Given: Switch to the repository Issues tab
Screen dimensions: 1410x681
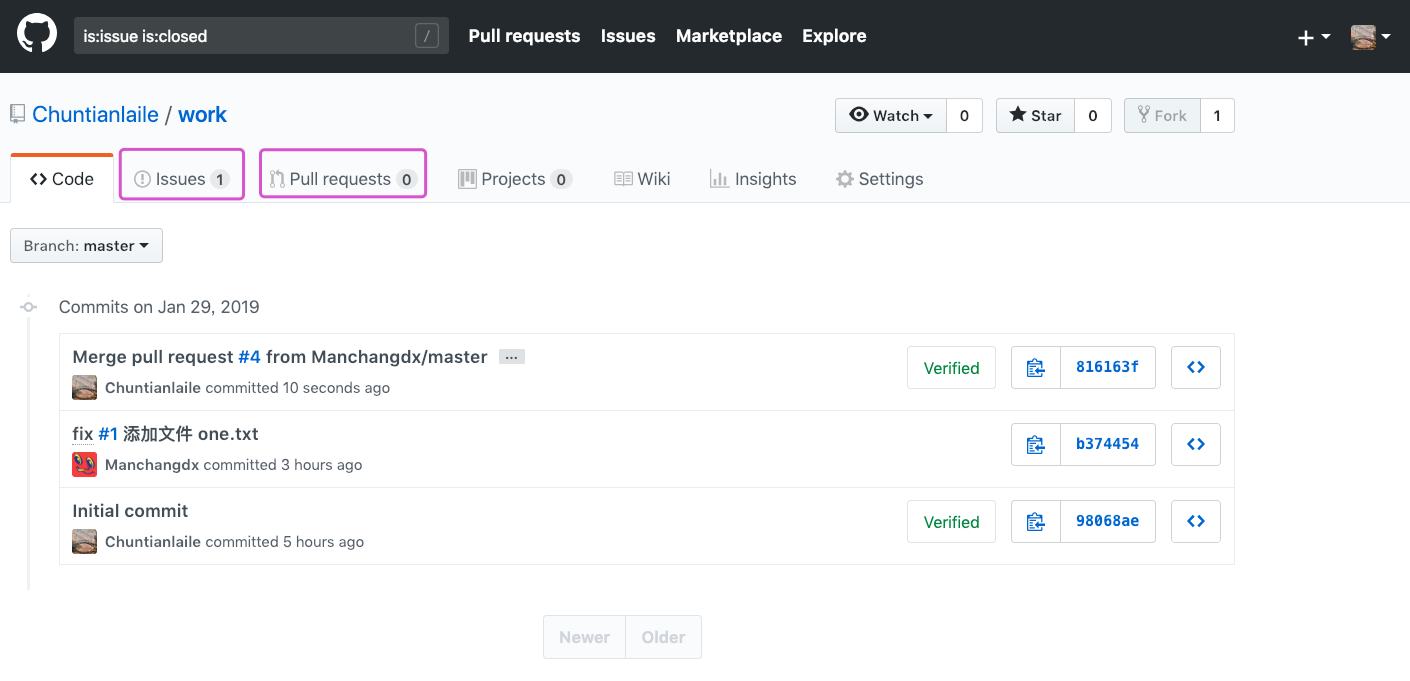Looking at the screenshot, I should tap(182, 179).
